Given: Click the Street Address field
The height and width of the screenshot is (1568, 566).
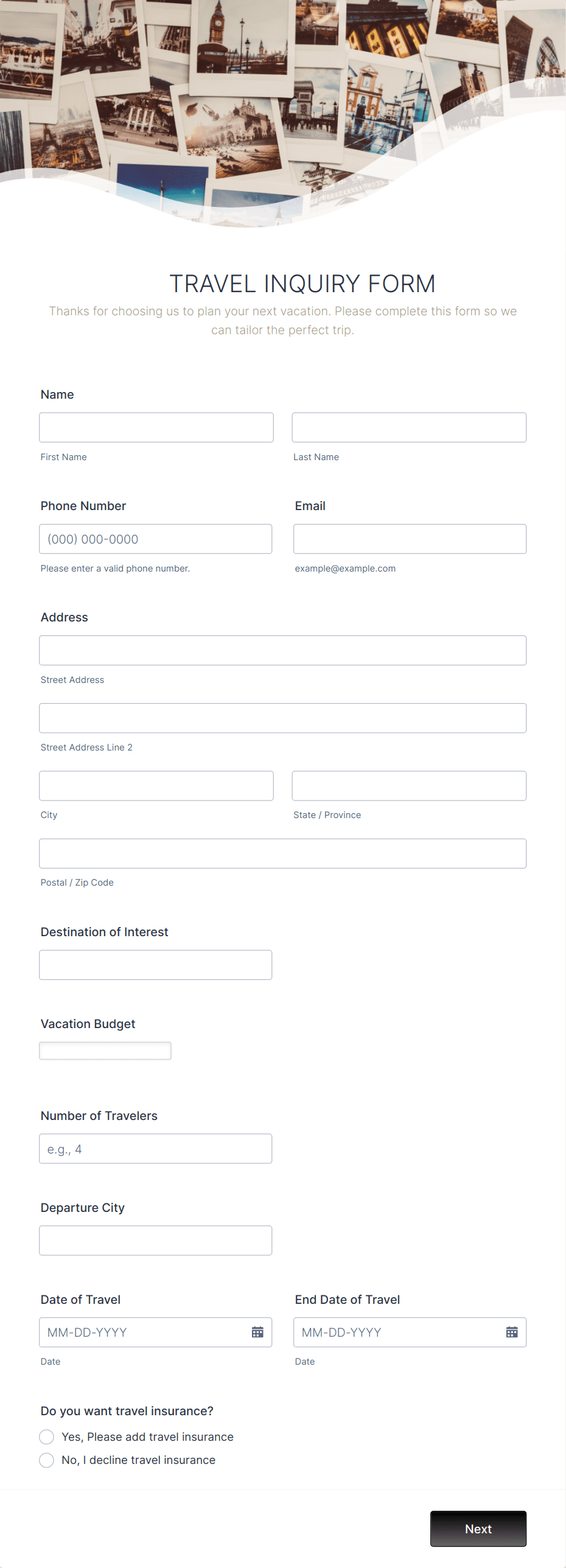Looking at the screenshot, I should [x=283, y=650].
